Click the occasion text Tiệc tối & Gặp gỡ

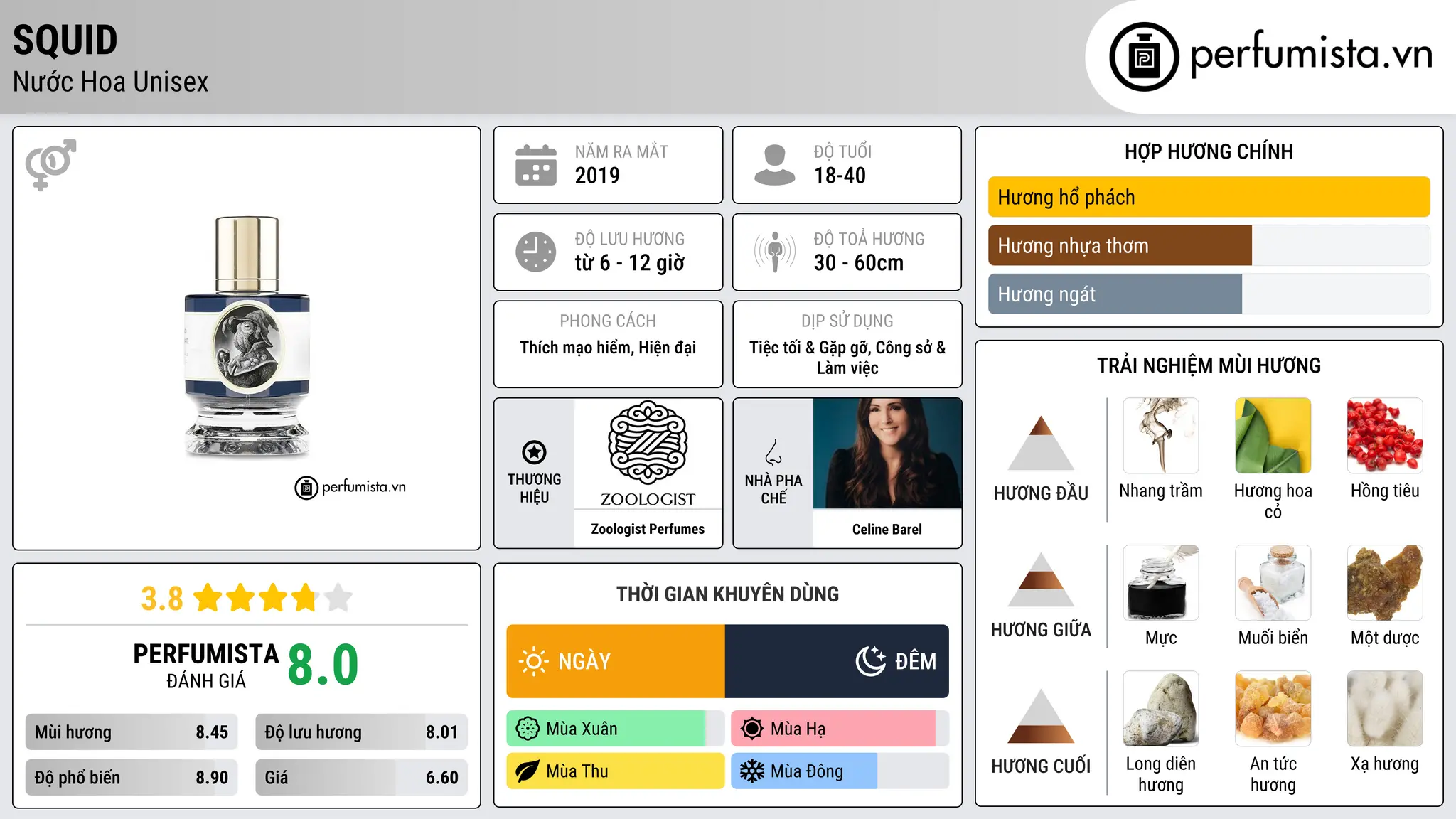point(810,348)
